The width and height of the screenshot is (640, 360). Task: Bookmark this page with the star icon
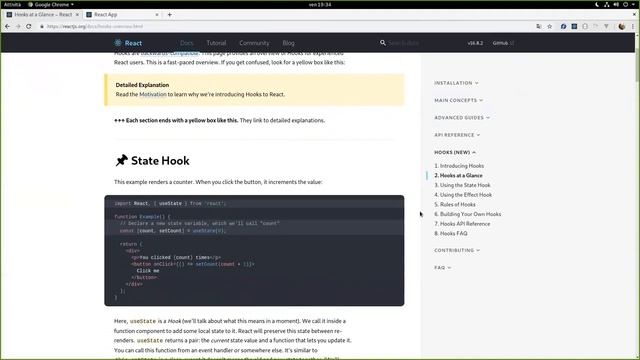(549, 26)
